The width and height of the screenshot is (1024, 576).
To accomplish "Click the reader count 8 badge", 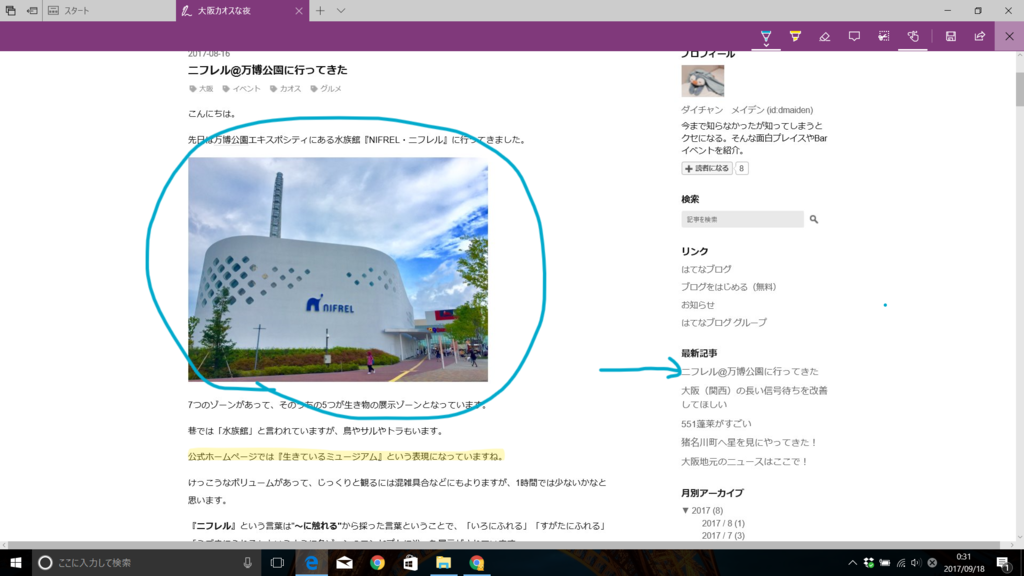I will point(741,168).
